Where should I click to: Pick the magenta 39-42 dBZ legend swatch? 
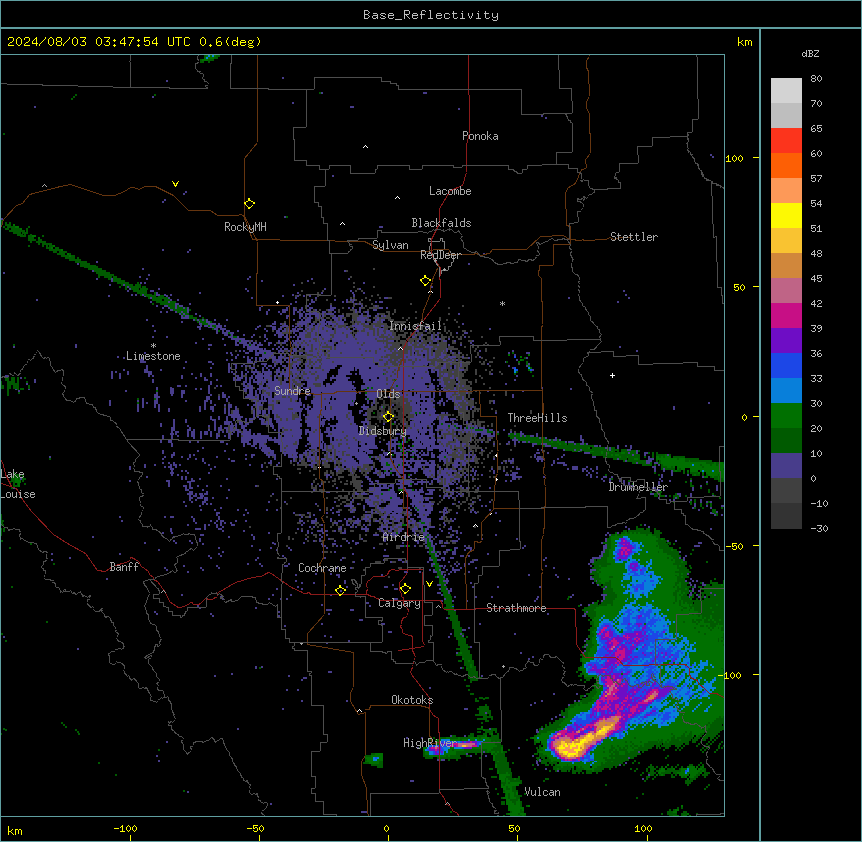coord(786,315)
